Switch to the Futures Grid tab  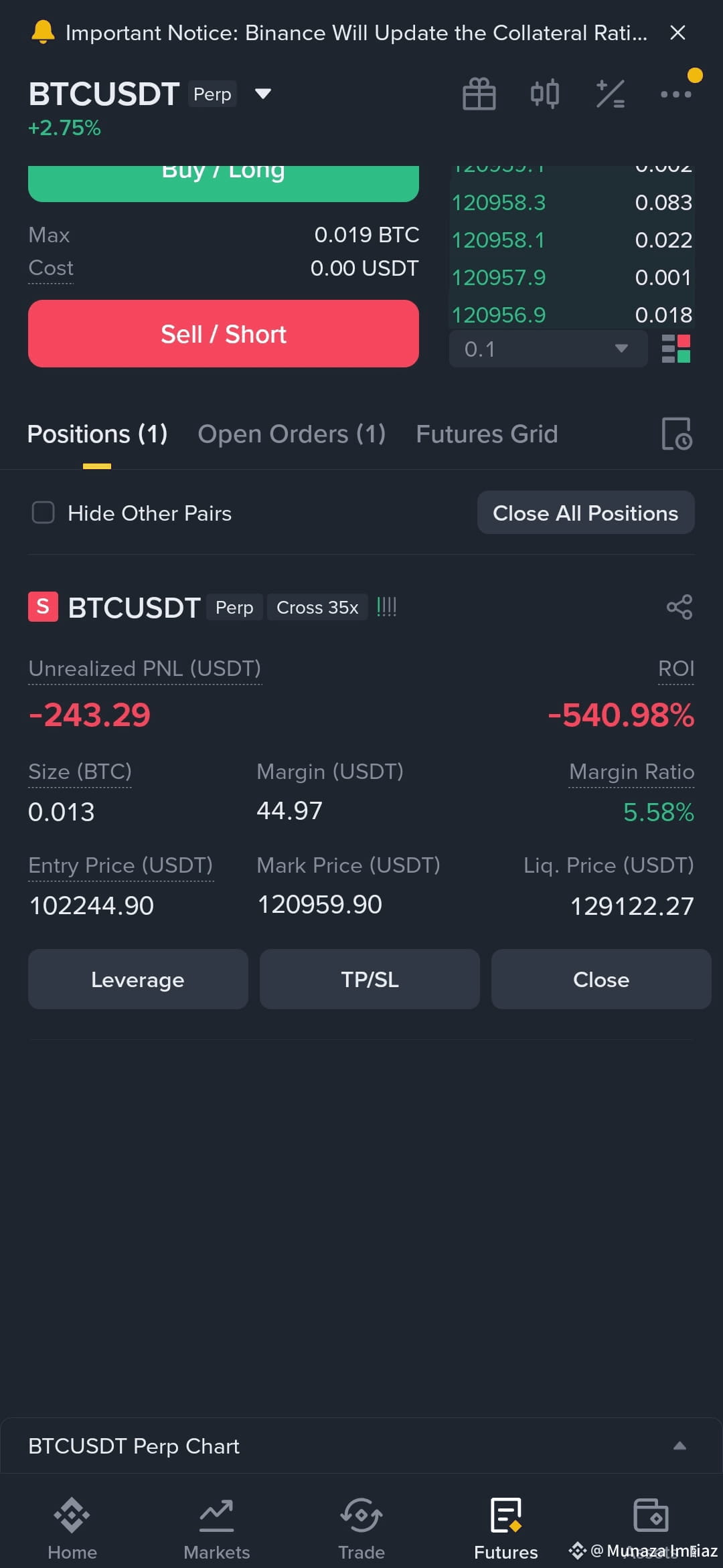(x=487, y=434)
